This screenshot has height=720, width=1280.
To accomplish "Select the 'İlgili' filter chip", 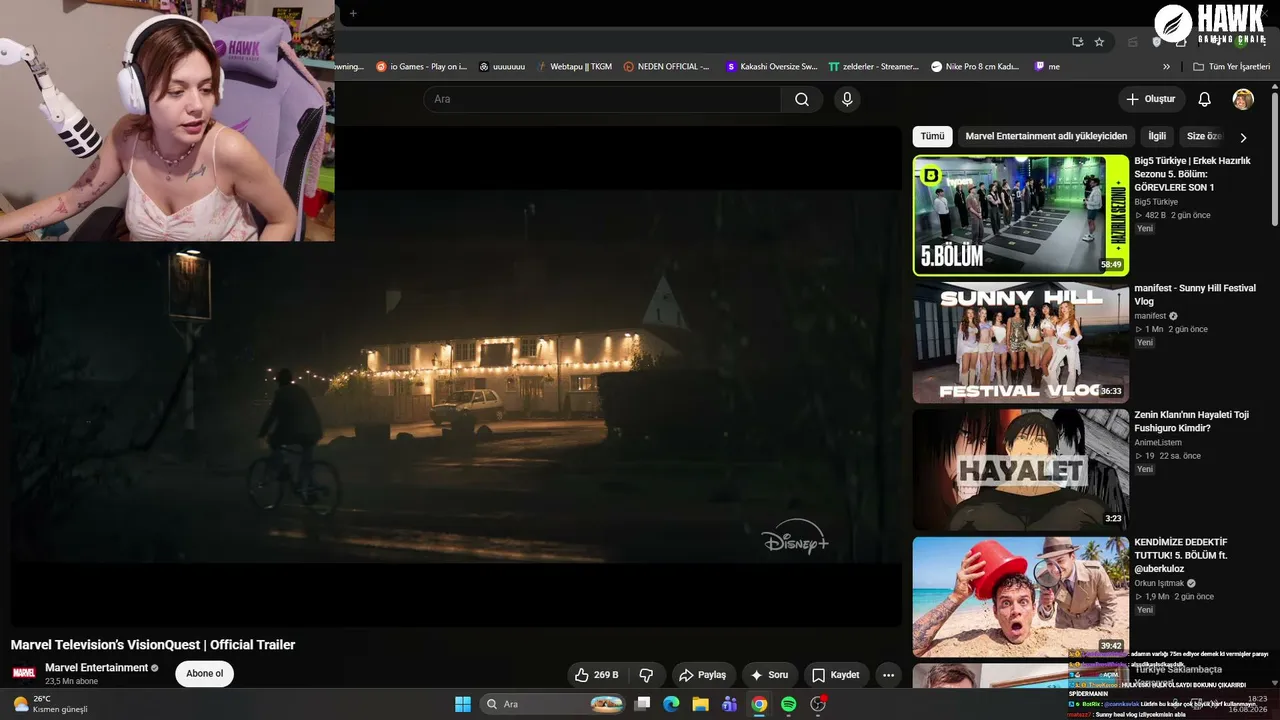I will (x=1157, y=136).
